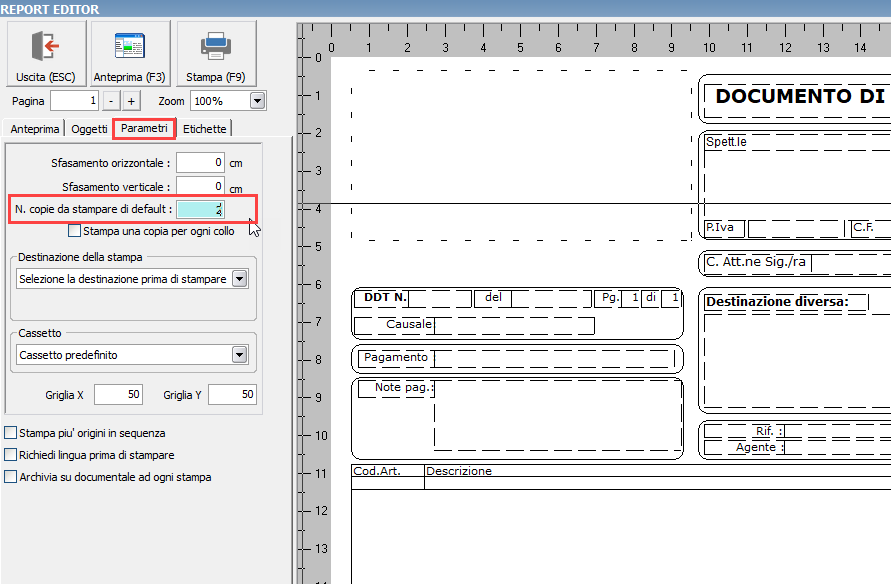Select the del label next to DDT N.

493,297
